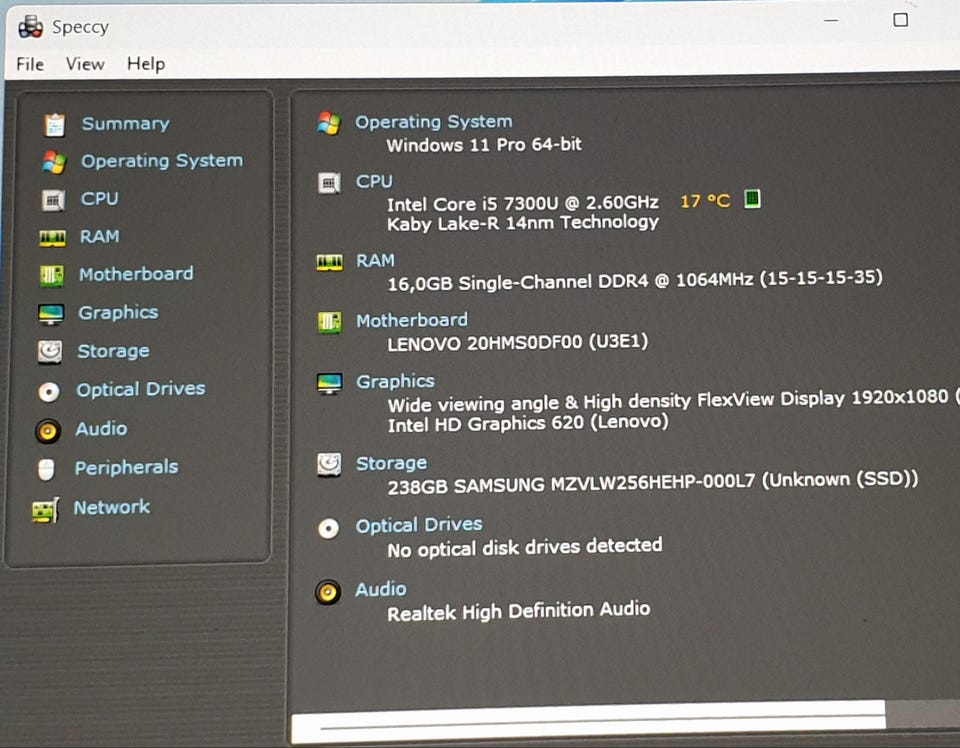Click the Graphics monitor icon in summary pane
The image size is (960, 748).
330,384
